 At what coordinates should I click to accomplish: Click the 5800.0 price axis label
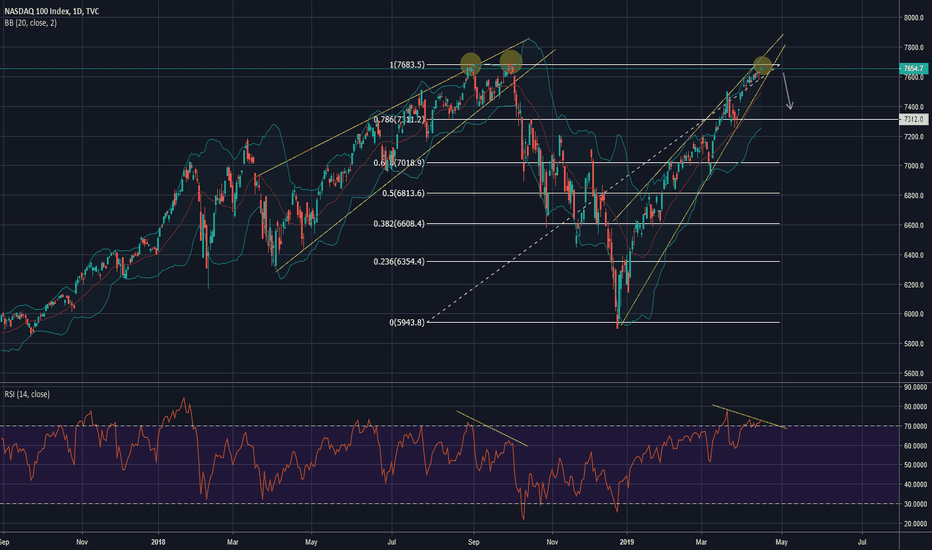click(x=914, y=344)
